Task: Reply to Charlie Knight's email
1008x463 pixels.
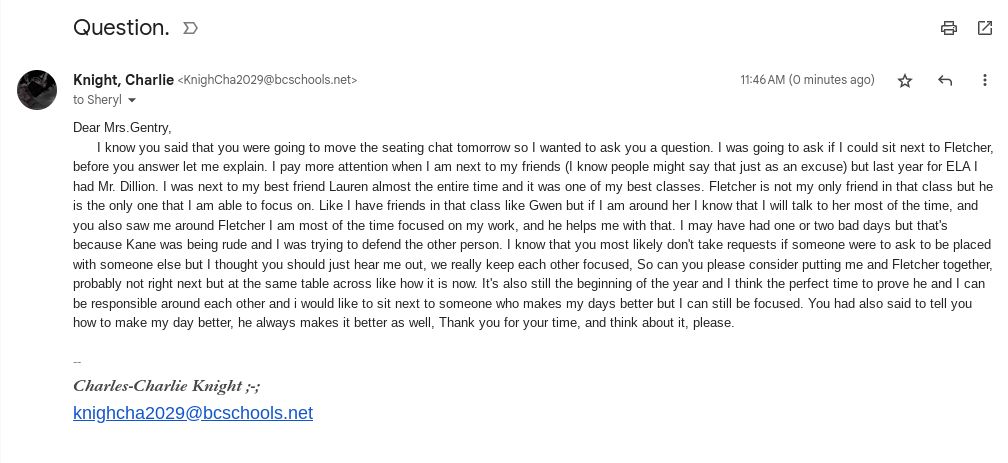Action: pos(945,81)
